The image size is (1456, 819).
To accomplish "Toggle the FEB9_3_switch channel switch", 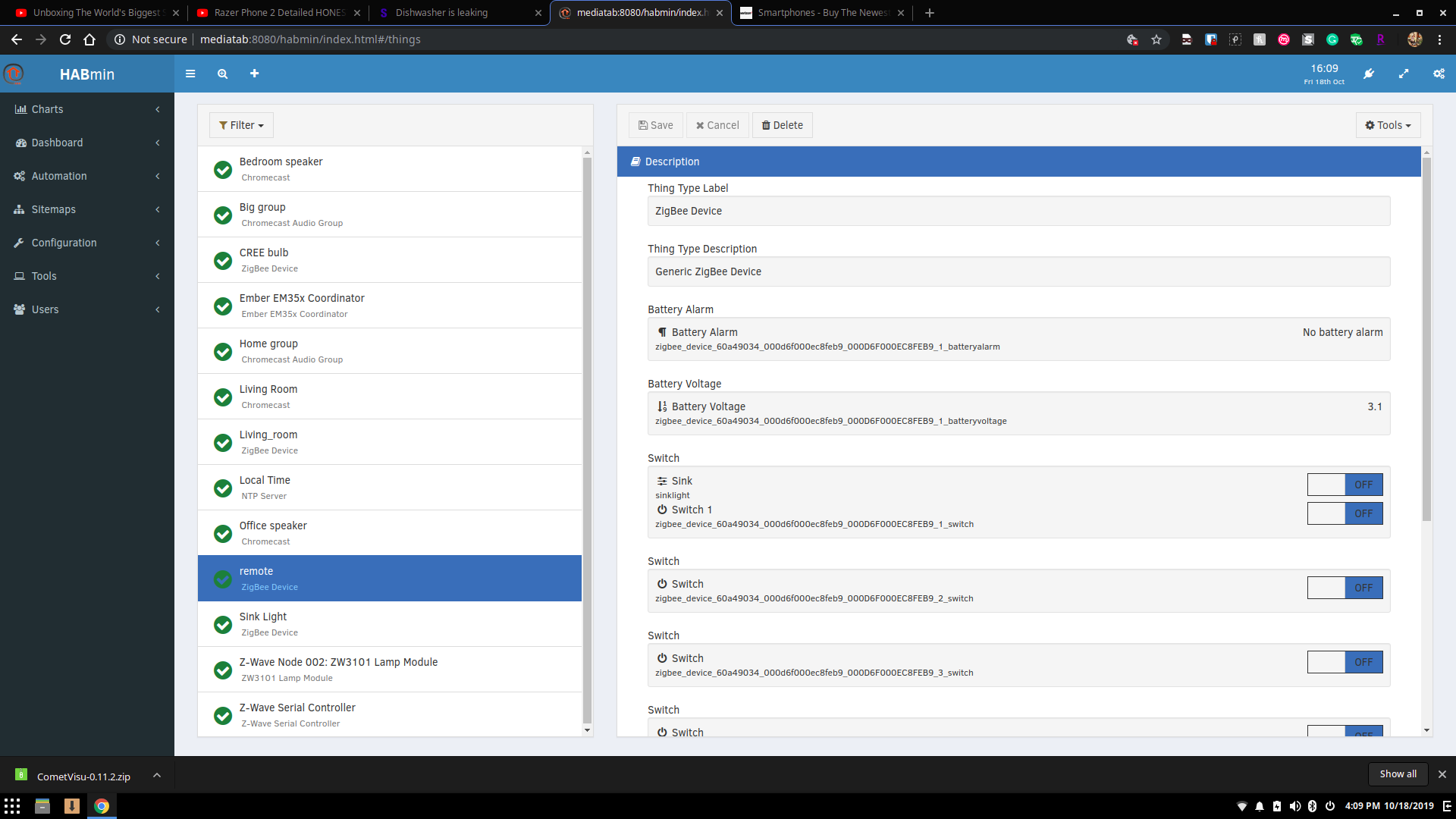I will pos(1345,662).
